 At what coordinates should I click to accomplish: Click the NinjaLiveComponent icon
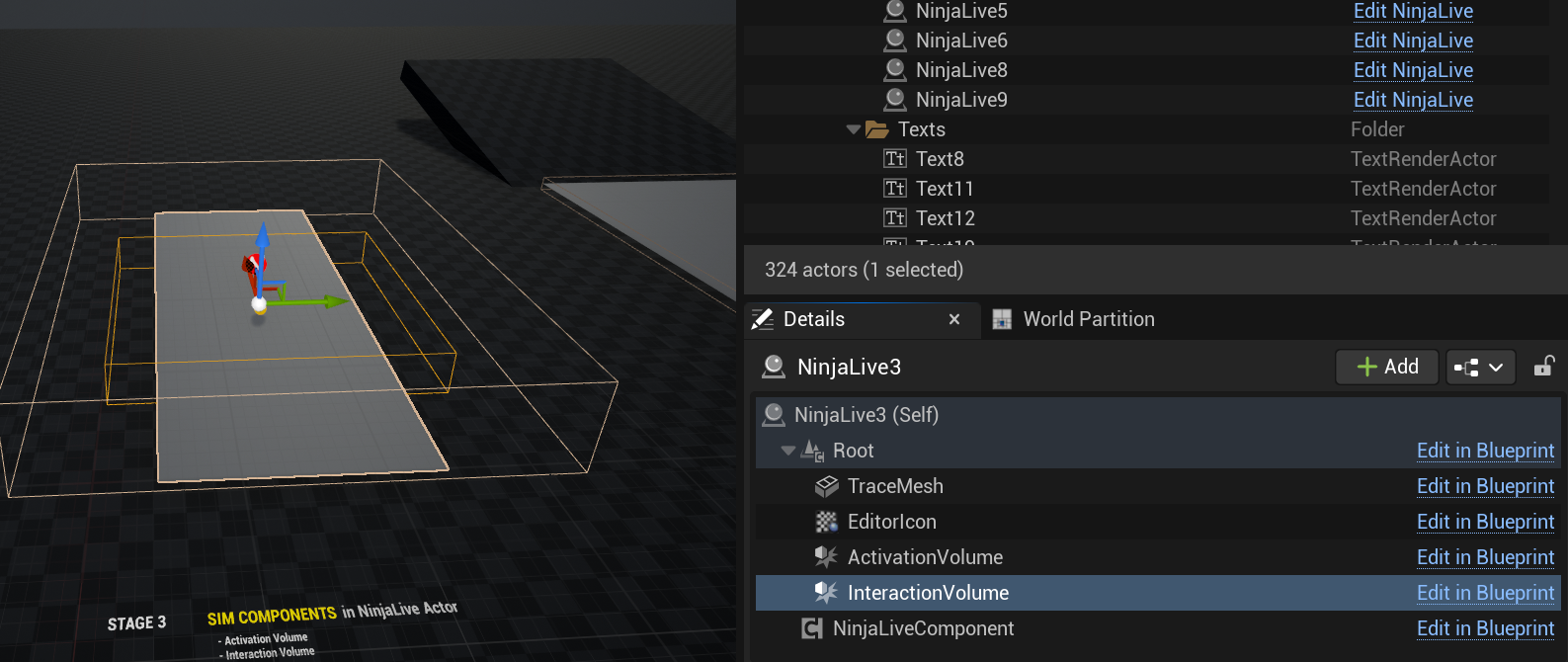tap(812, 628)
